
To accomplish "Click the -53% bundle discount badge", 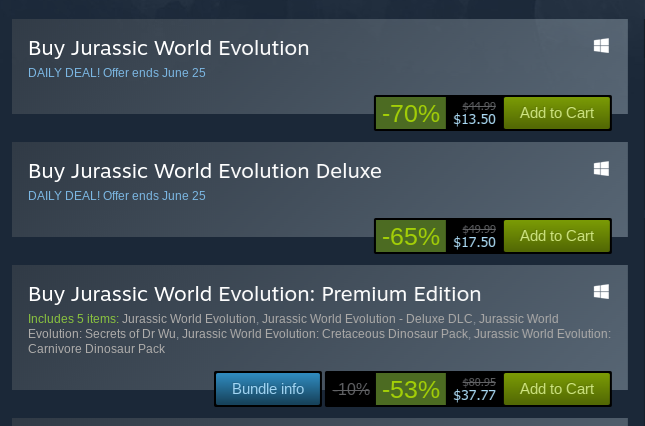I will click(x=411, y=389).
